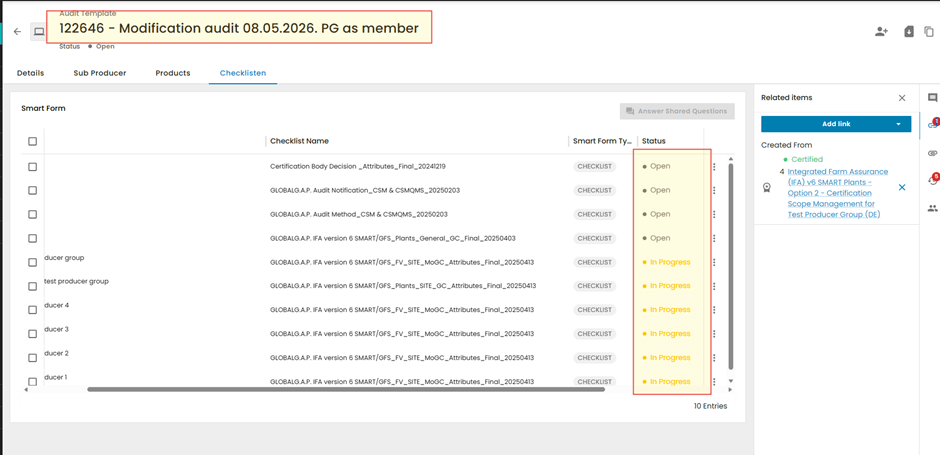This screenshot has width=940, height=455.
Task: Expand the Add link dropdown arrow
Action: click(x=898, y=124)
